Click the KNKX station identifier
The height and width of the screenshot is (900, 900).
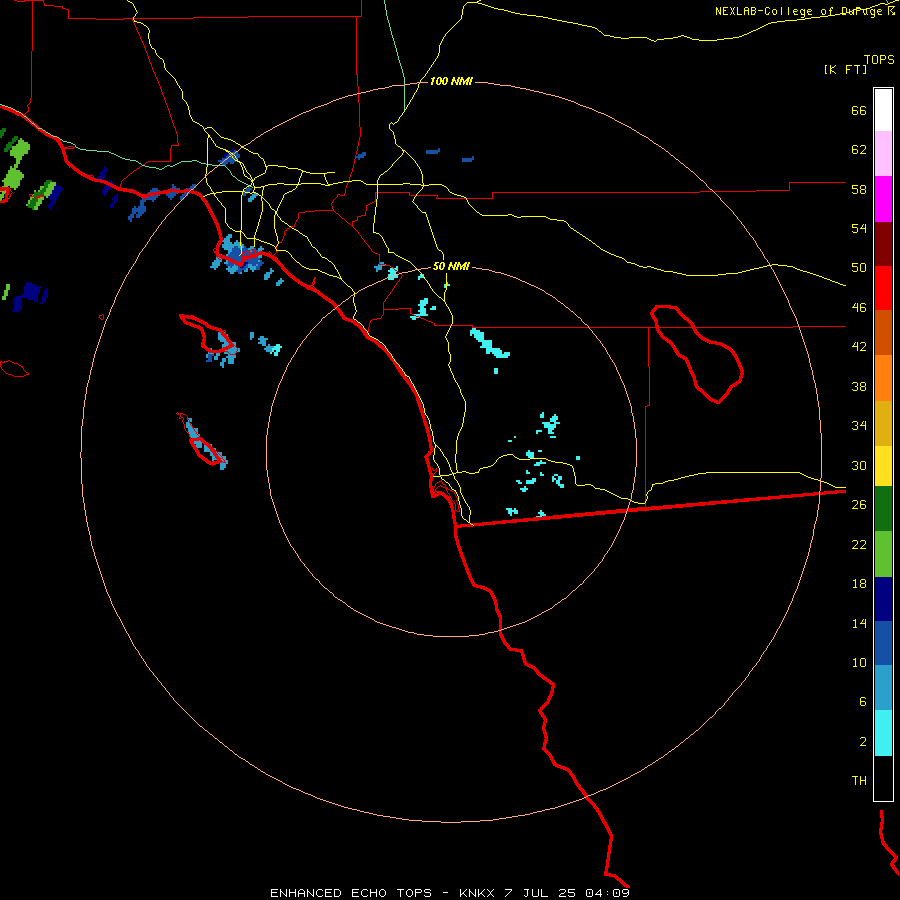point(479,893)
